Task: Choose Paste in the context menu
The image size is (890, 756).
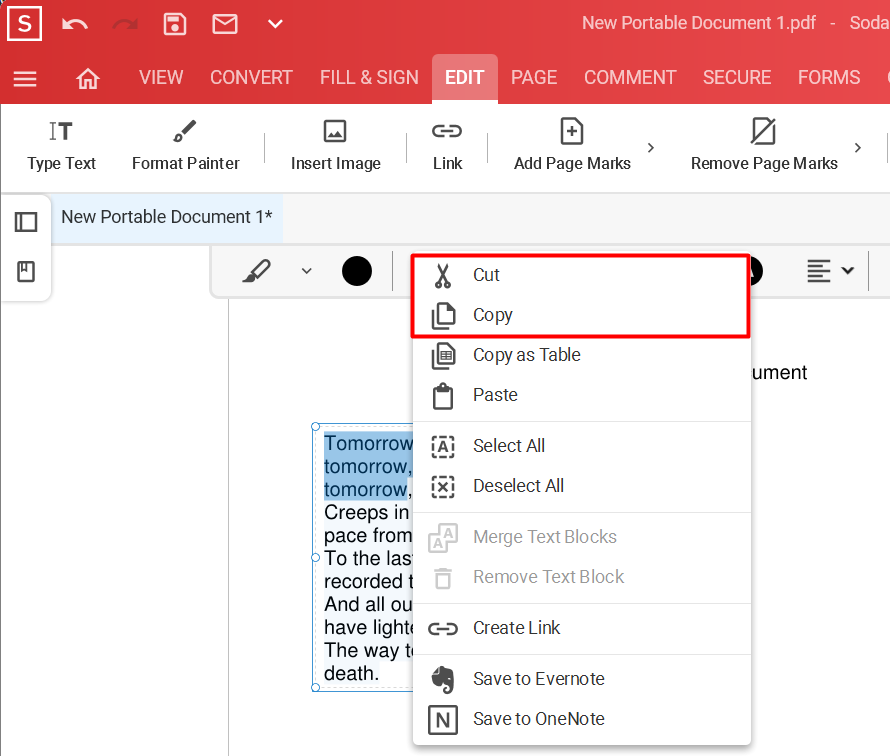Action: tap(581, 395)
